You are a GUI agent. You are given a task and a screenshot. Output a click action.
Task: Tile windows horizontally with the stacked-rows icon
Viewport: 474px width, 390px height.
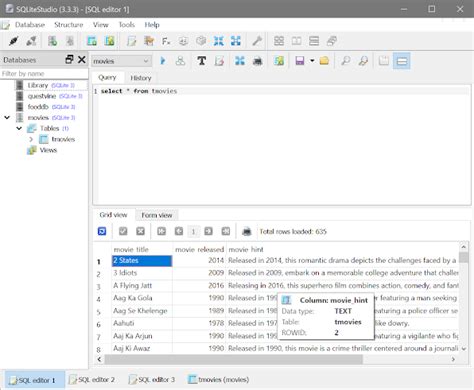click(x=314, y=41)
